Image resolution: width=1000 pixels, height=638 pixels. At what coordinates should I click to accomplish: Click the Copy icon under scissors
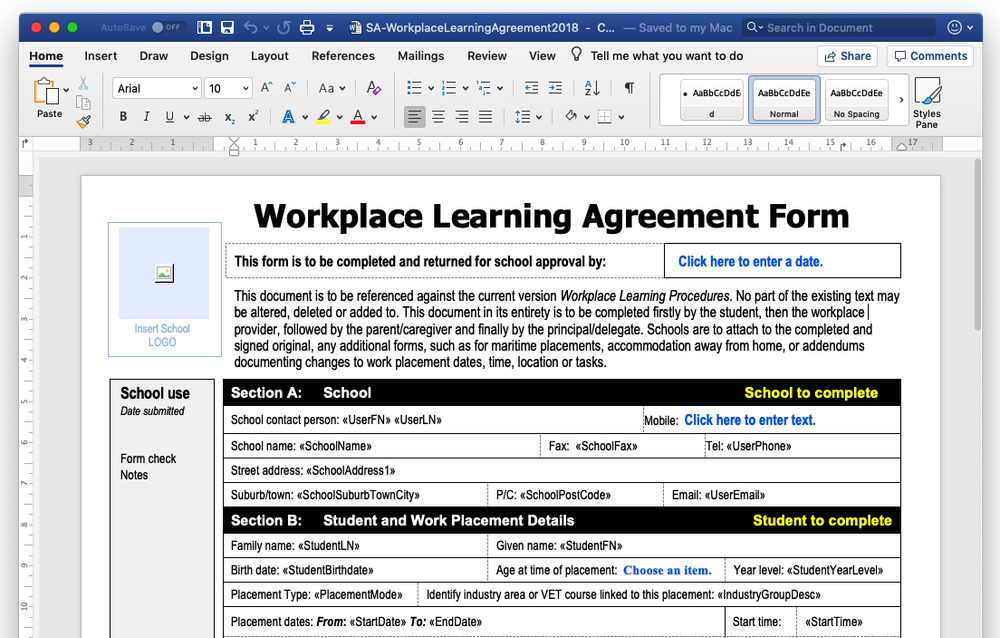(84, 103)
